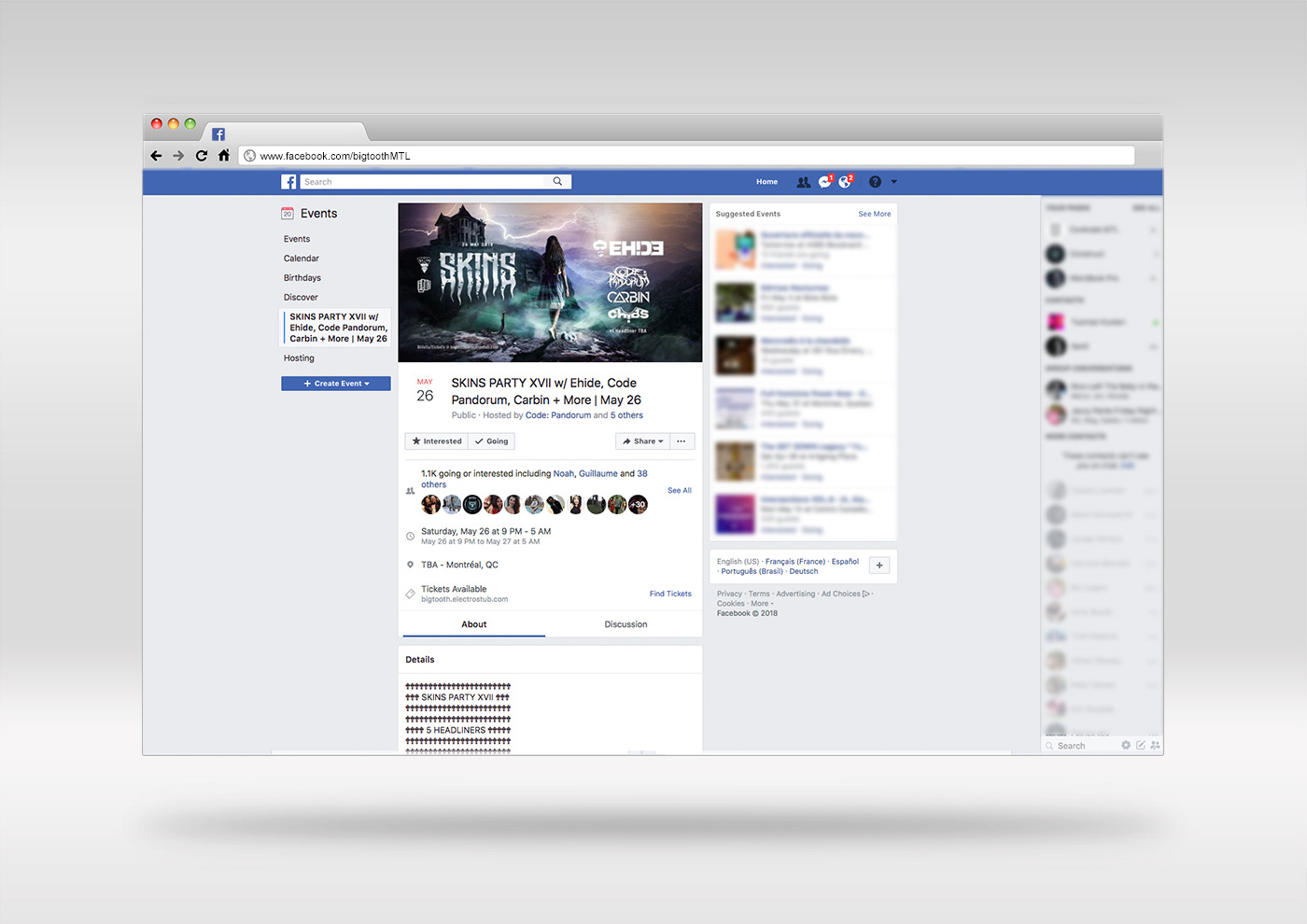The image size is (1307, 924).
Task: Go back with the browser back arrow
Action: (x=156, y=156)
